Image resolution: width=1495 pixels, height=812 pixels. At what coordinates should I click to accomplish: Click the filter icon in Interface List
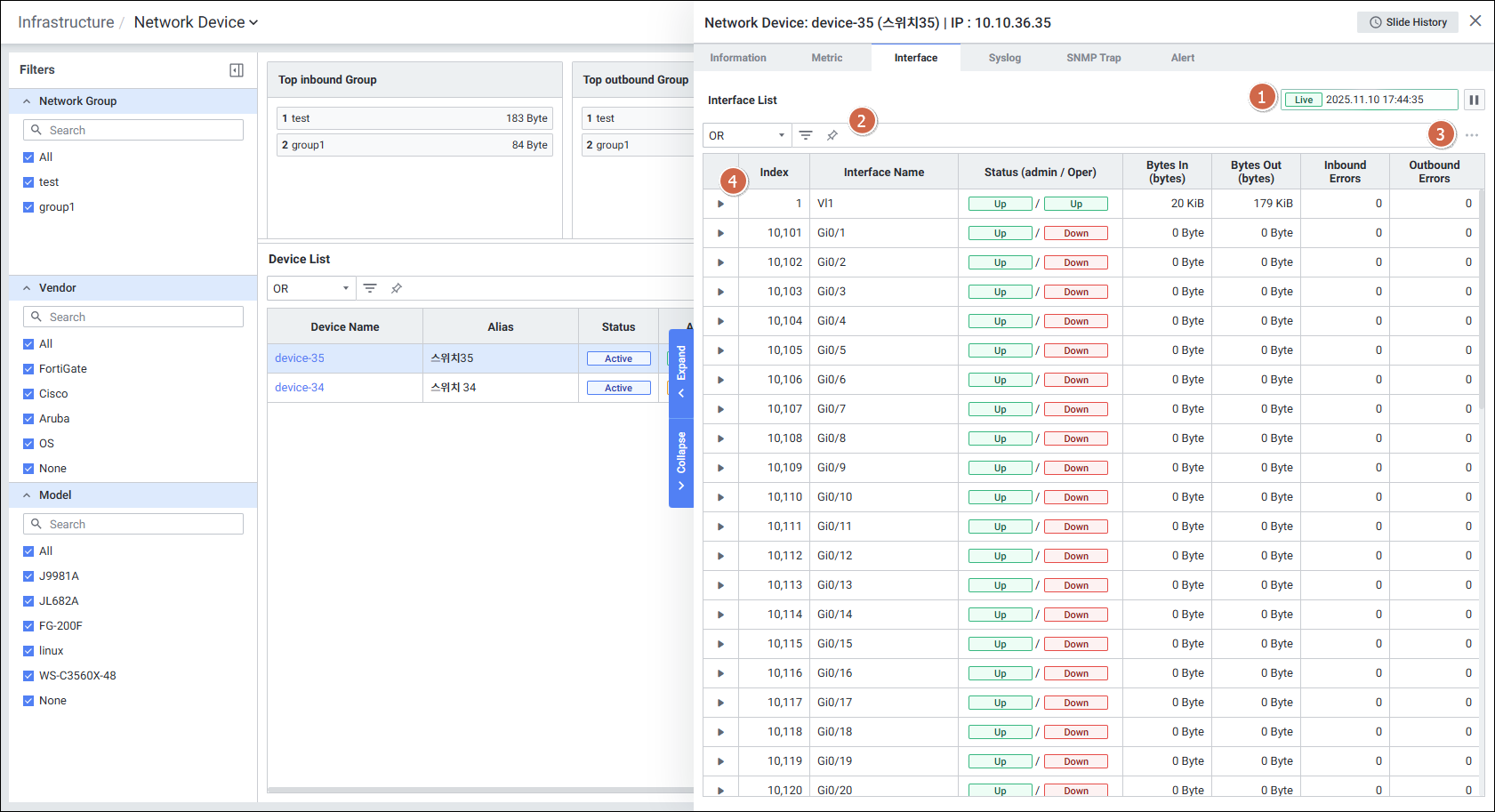pyautogui.click(x=805, y=135)
